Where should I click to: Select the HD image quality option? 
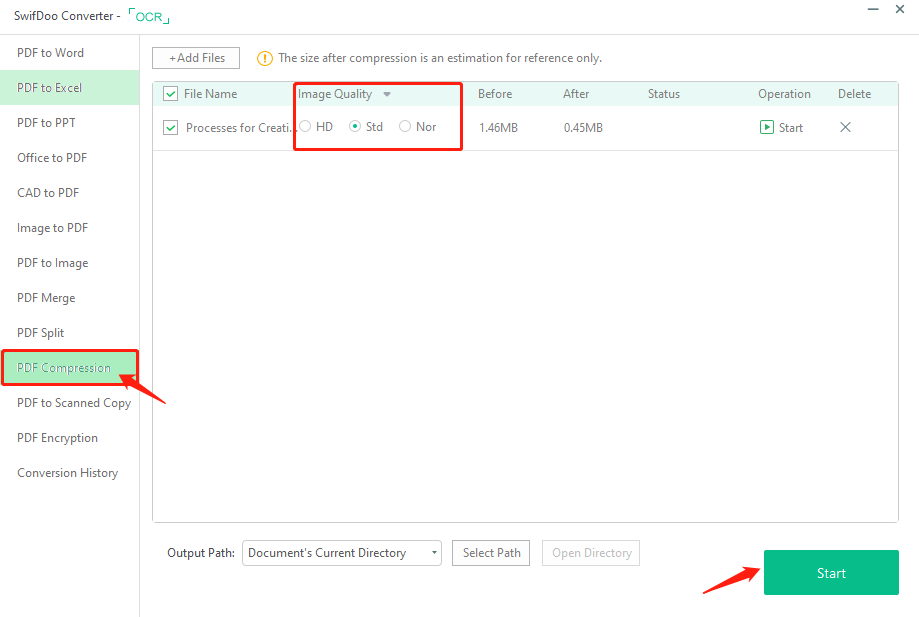[304, 127]
